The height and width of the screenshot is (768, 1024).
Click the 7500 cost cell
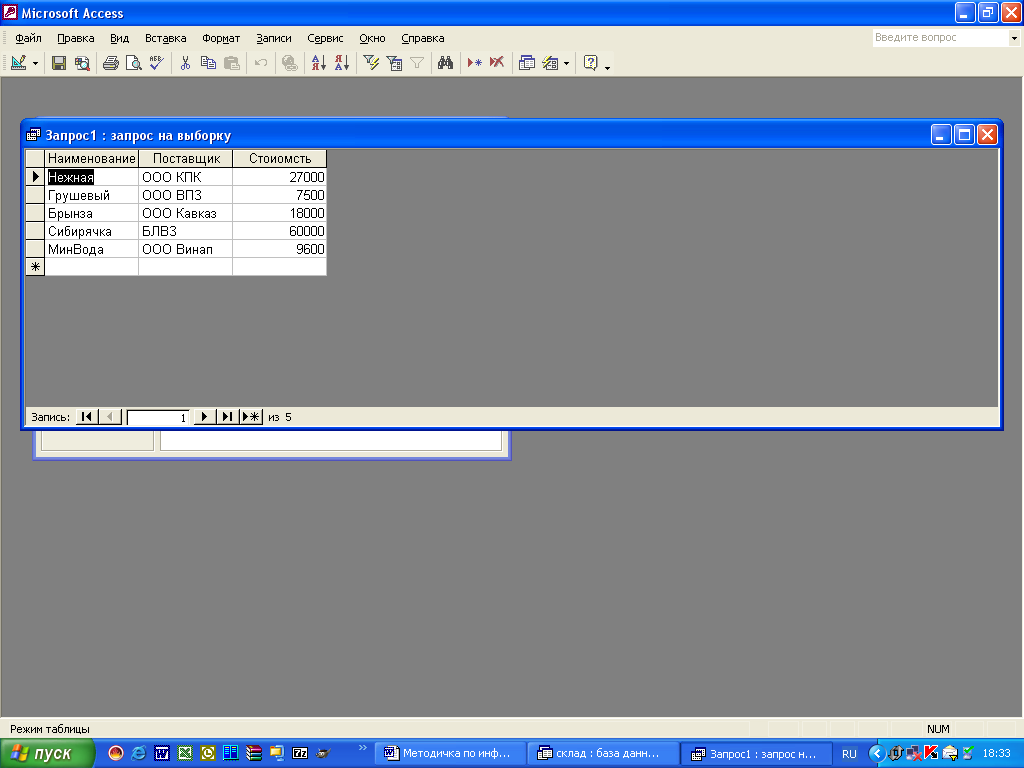(x=280, y=195)
